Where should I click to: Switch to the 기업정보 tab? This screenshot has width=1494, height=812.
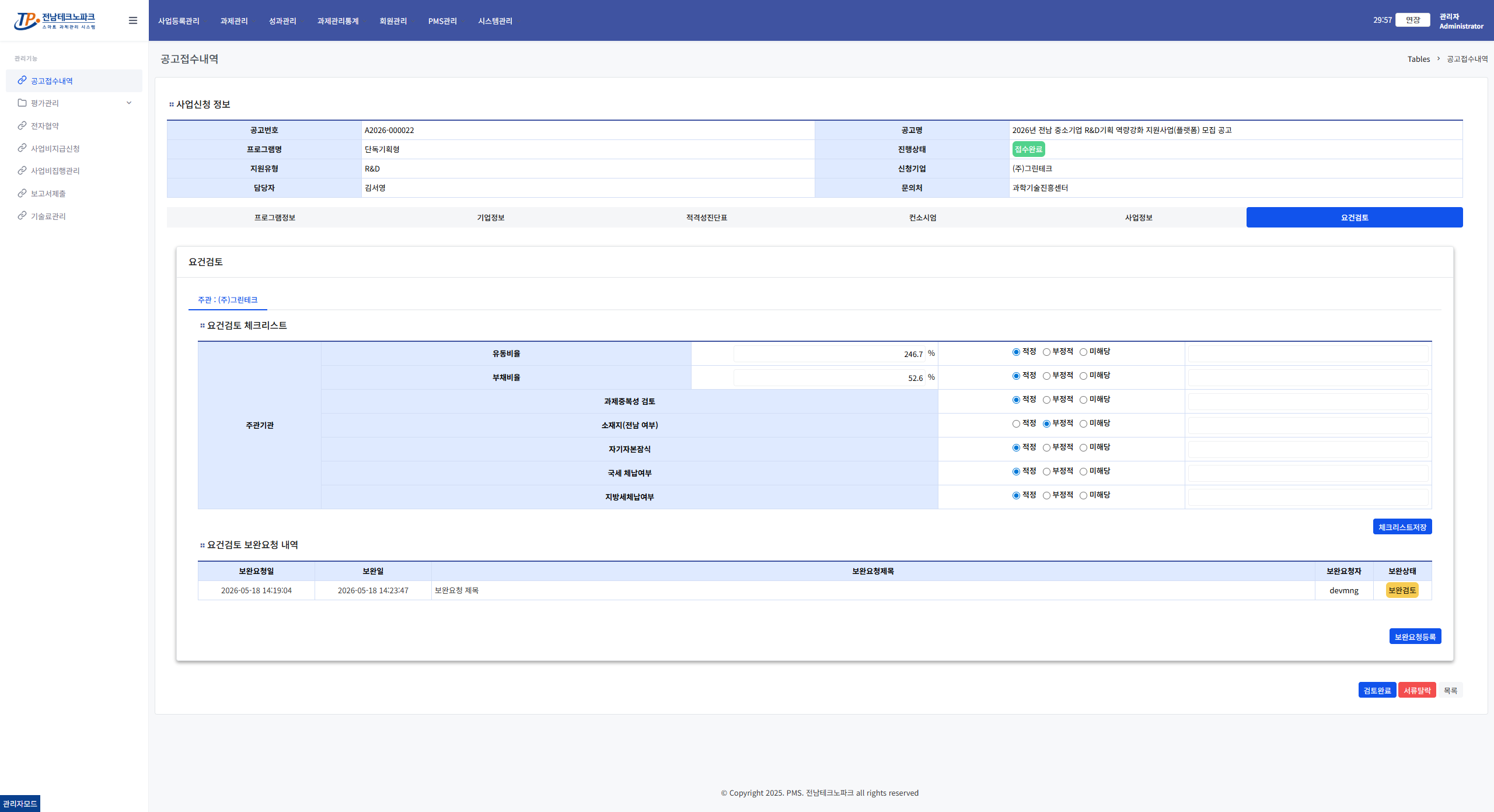pyautogui.click(x=491, y=218)
